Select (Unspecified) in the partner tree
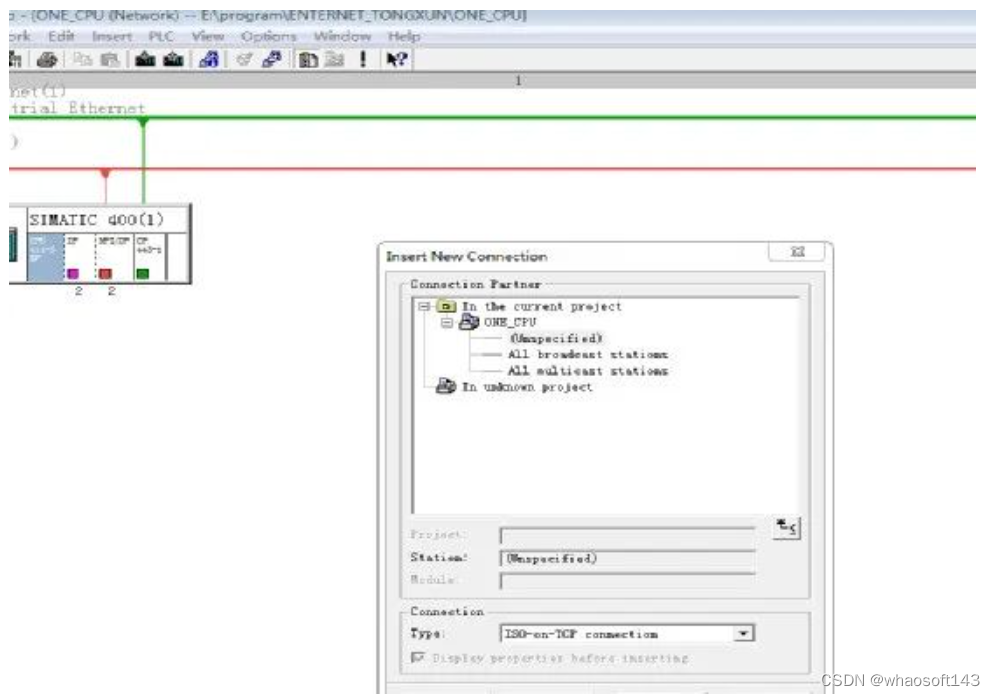 [556, 338]
